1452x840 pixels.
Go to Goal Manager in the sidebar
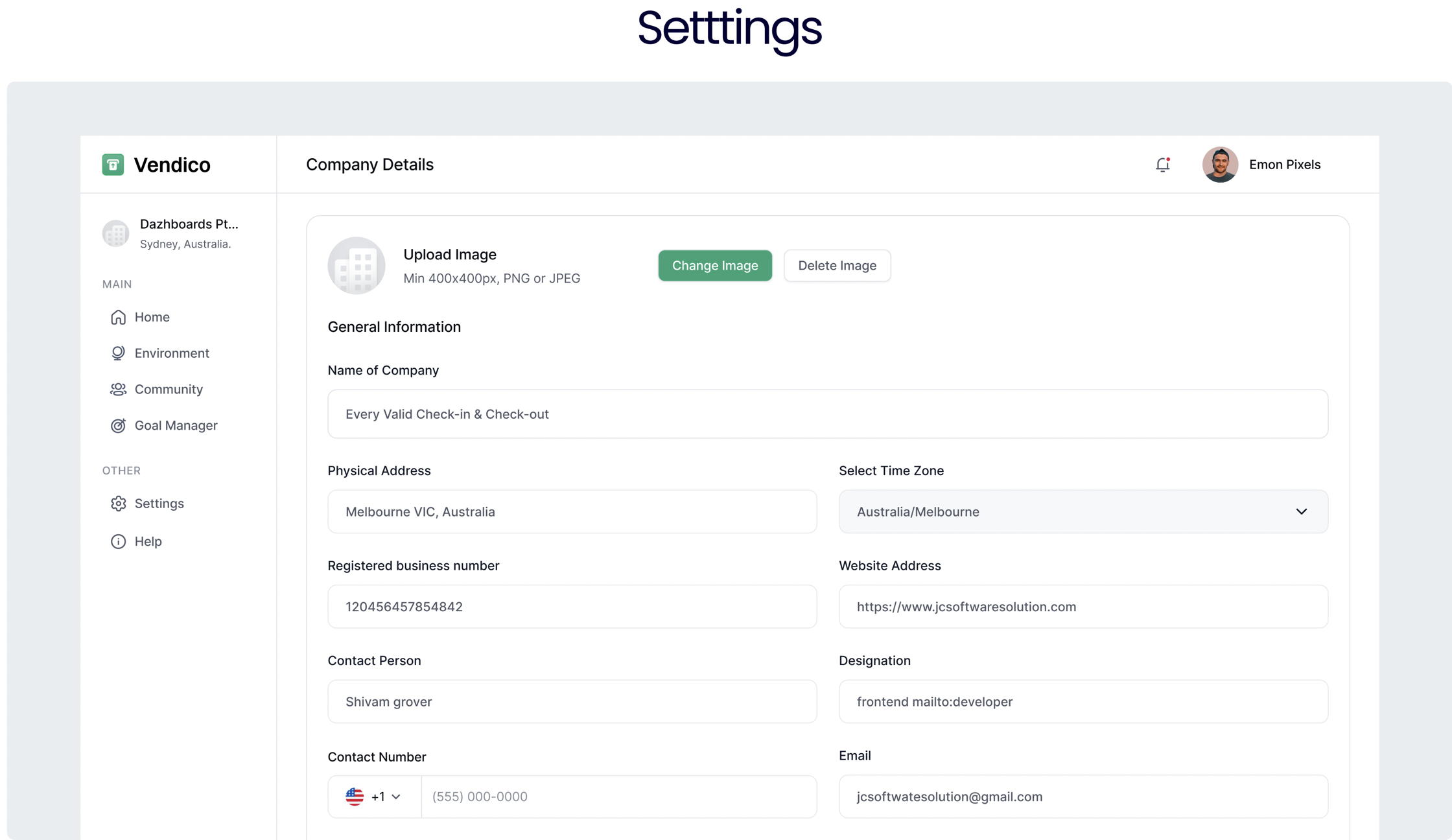[x=176, y=426]
